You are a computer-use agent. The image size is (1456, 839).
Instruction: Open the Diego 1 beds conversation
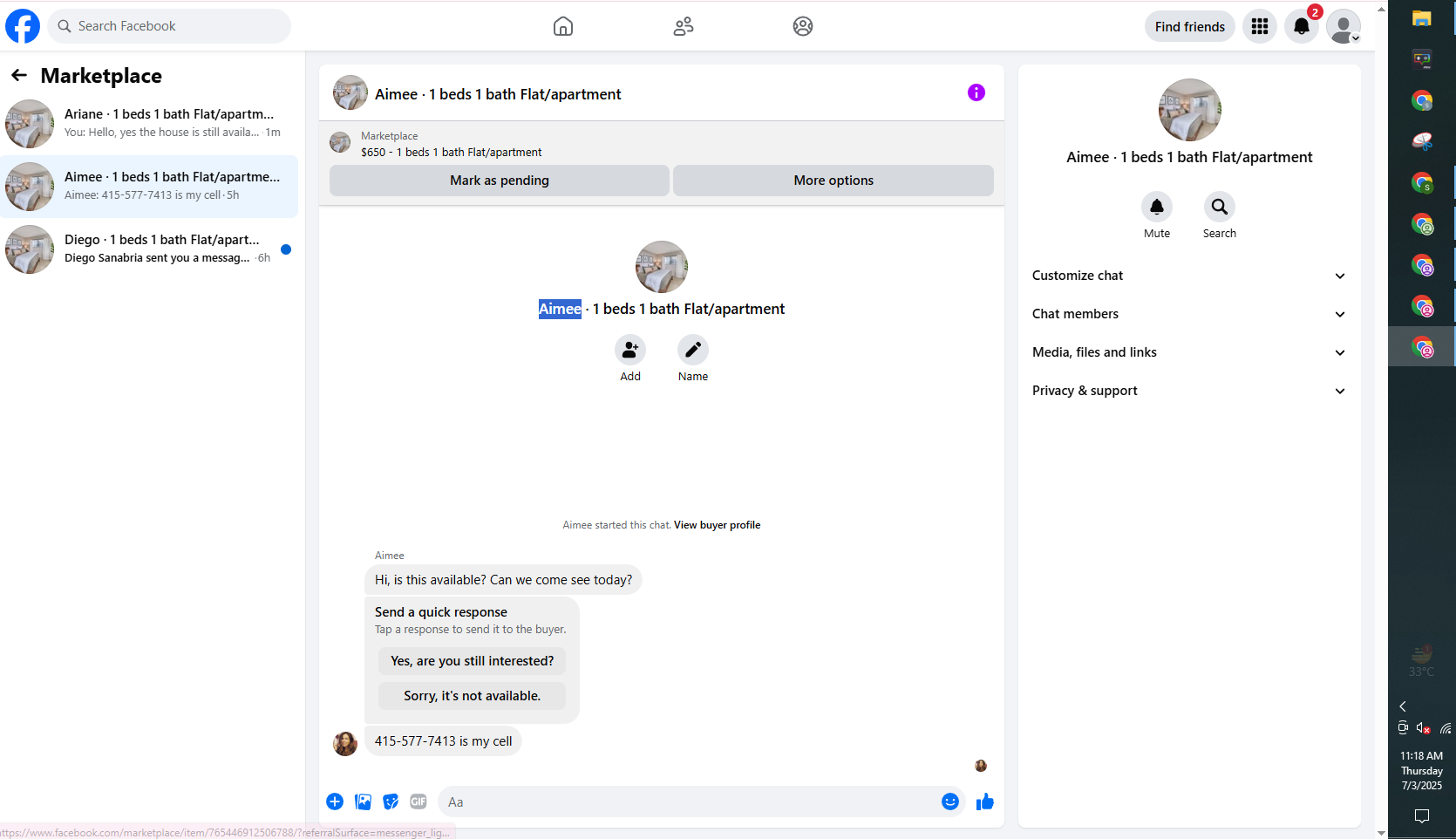pyautogui.click(x=149, y=249)
